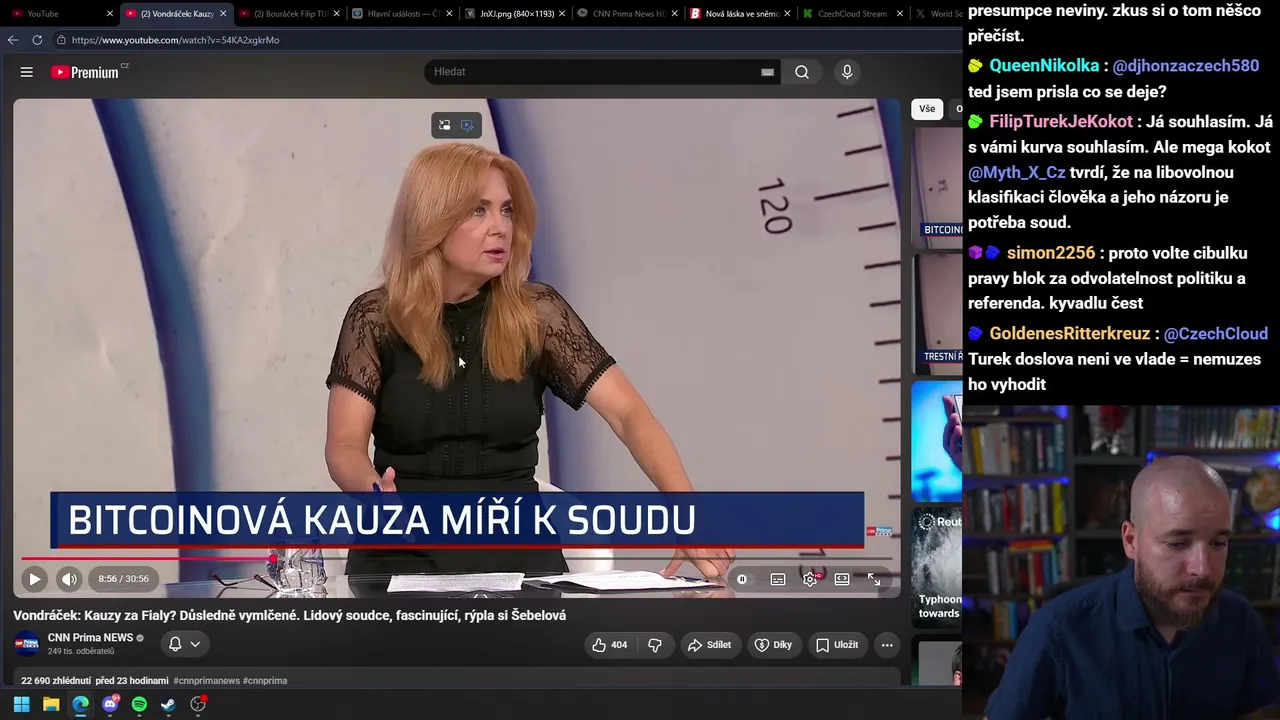Go back with the browser back arrow
The width and height of the screenshot is (1280, 720).
click(13, 40)
